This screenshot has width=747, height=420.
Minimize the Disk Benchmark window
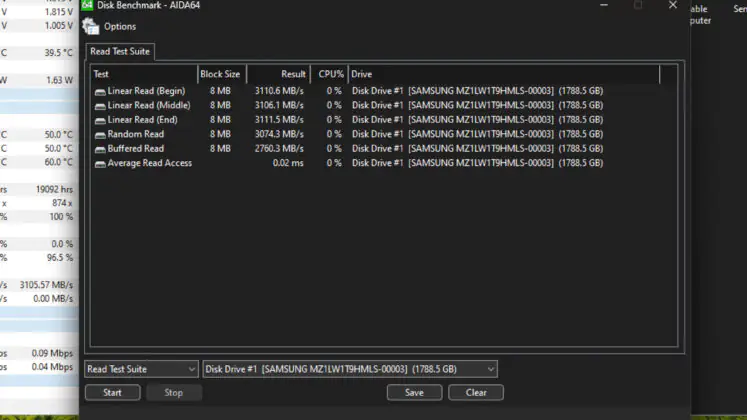604,5
